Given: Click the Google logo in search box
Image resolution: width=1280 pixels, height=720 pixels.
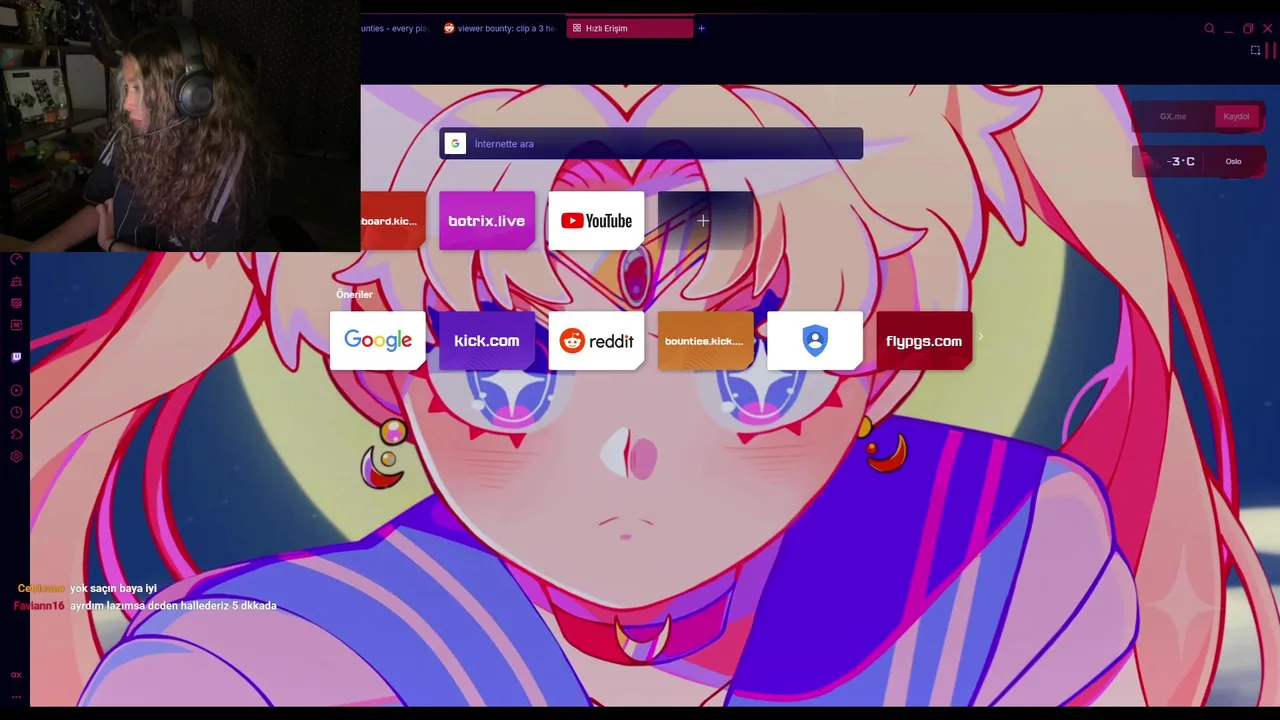Looking at the screenshot, I should (x=455, y=143).
